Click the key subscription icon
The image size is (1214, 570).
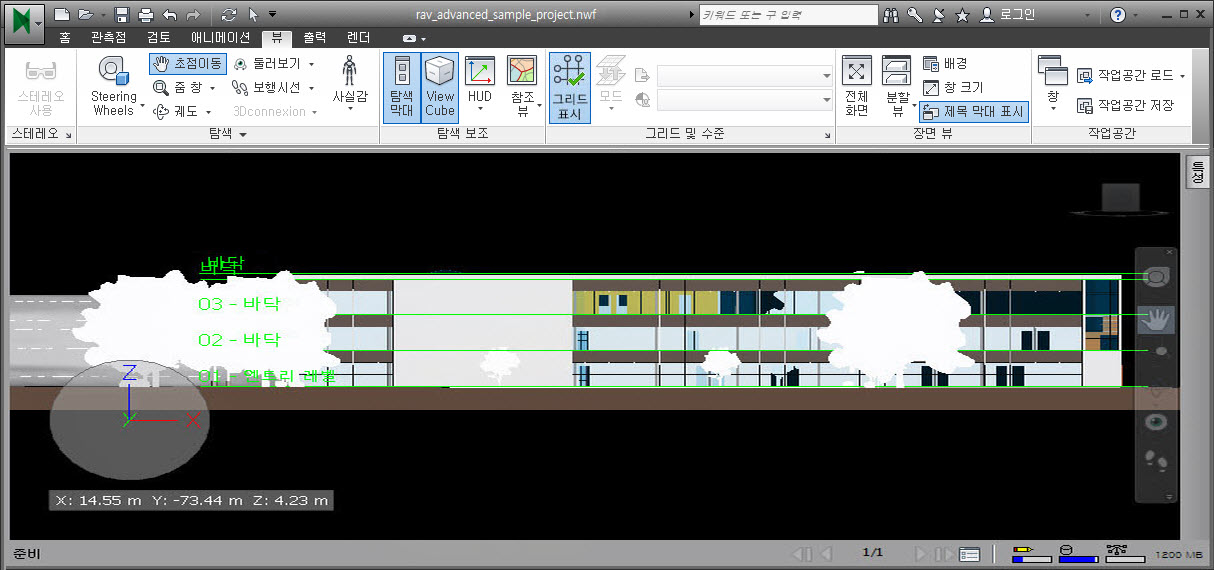tap(915, 15)
